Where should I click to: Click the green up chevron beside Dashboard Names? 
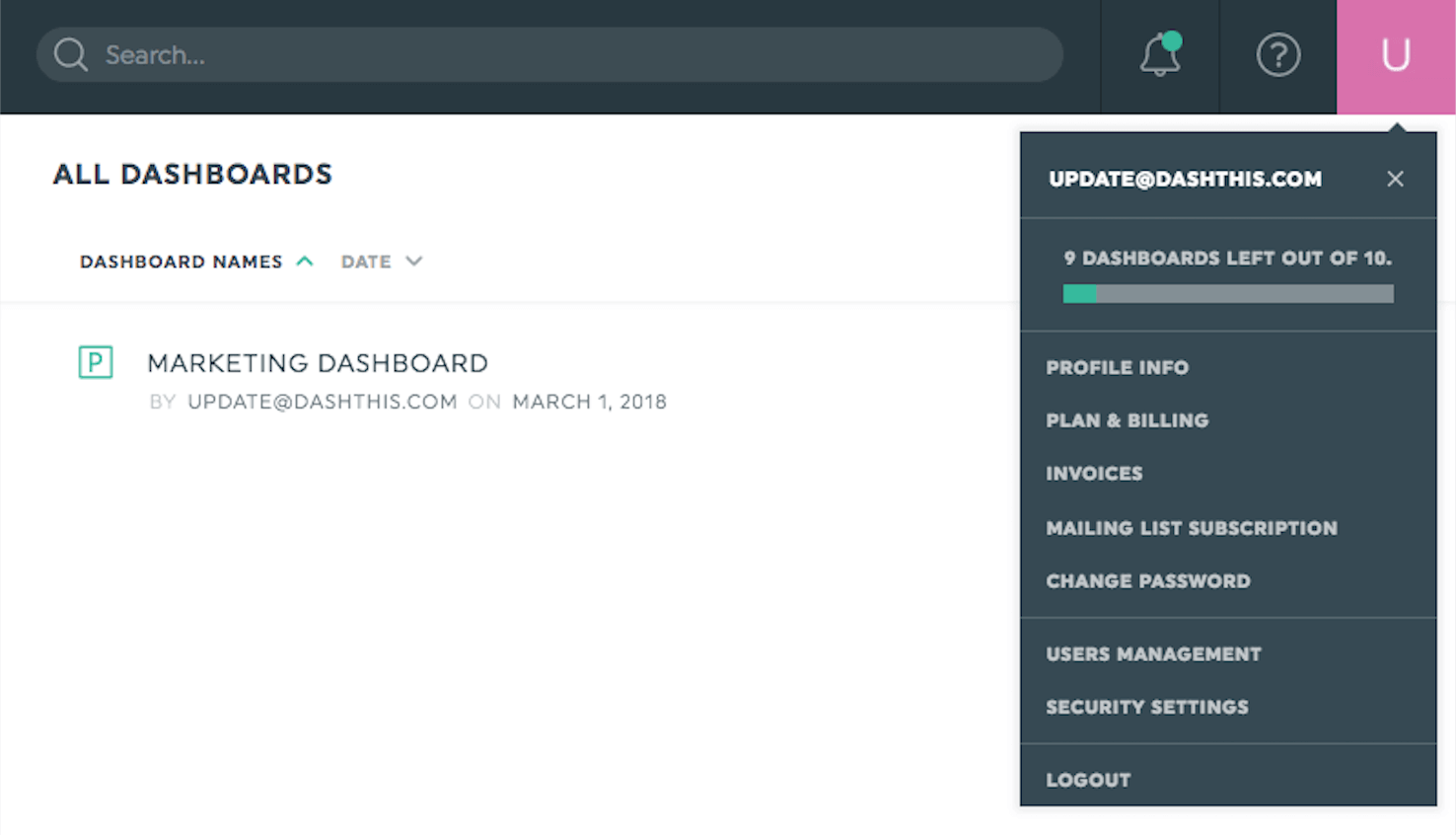pyautogui.click(x=305, y=262)
